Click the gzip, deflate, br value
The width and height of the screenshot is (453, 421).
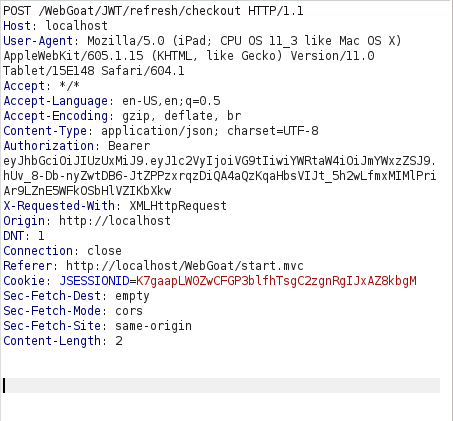coord(181,116)
